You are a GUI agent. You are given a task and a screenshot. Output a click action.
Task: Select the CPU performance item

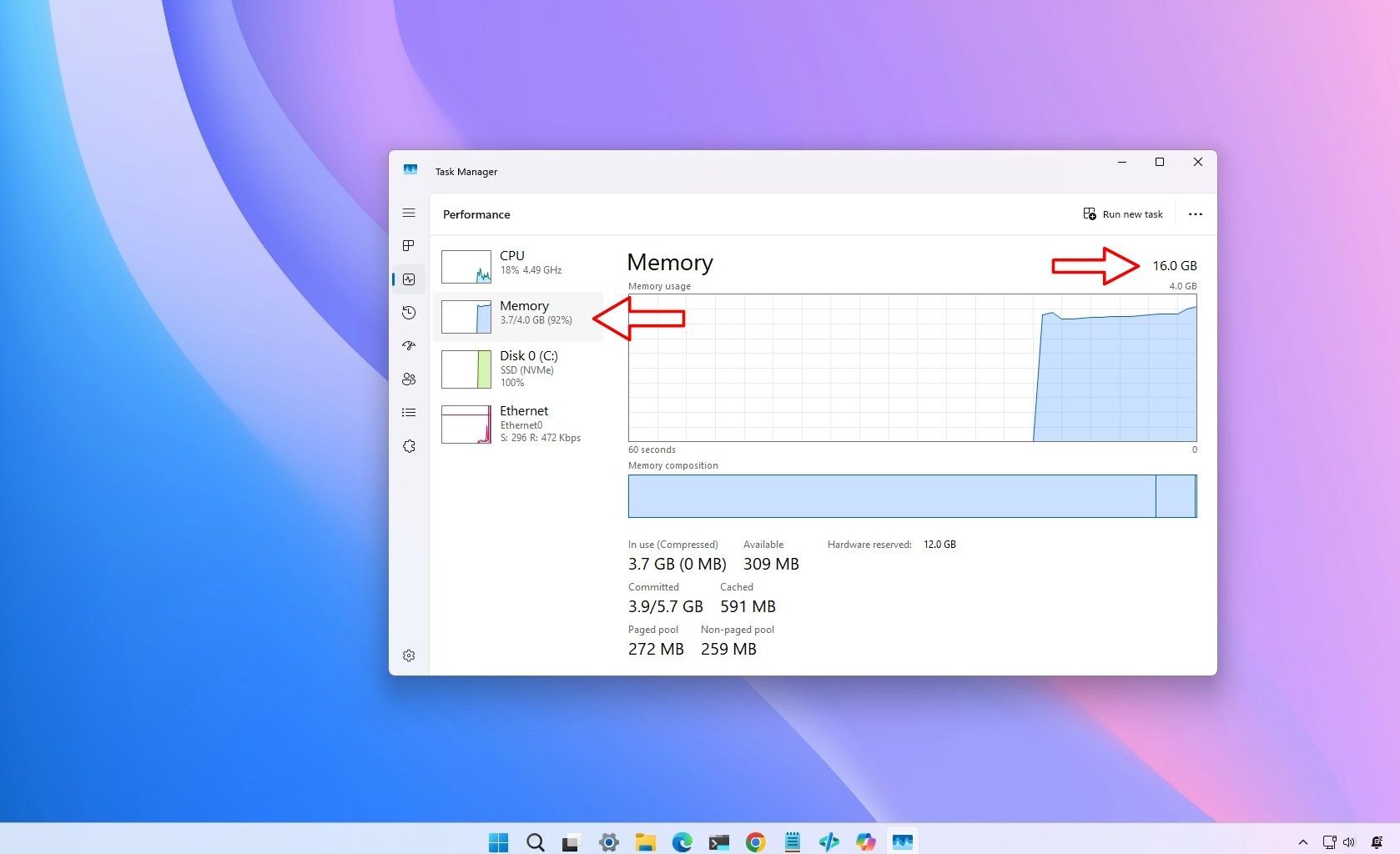pyautogui.click(x=518, y=266)
